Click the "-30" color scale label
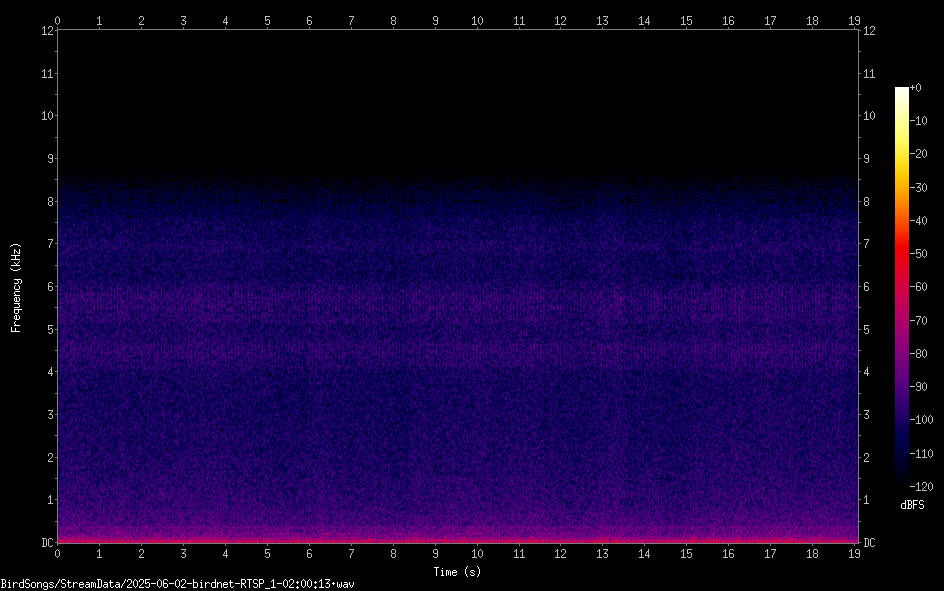The height and width of the screenshot is (591, 944). click(919, 188)
